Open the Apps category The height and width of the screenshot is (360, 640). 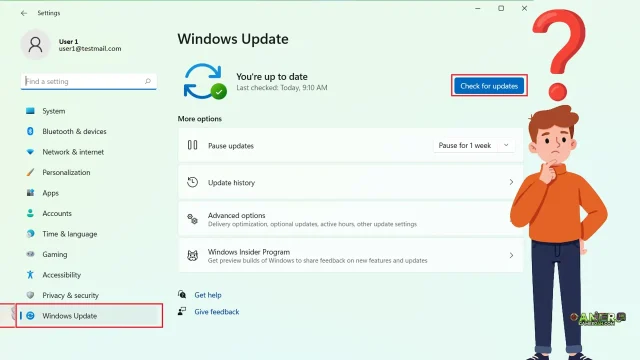51,193
